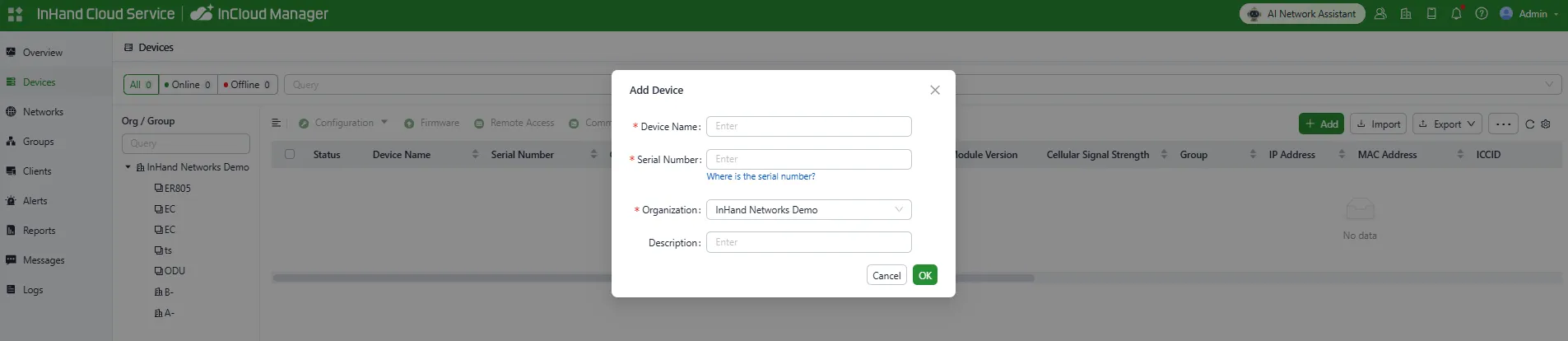Expand the device query dropdown arrow

(x=1549, y=84)
